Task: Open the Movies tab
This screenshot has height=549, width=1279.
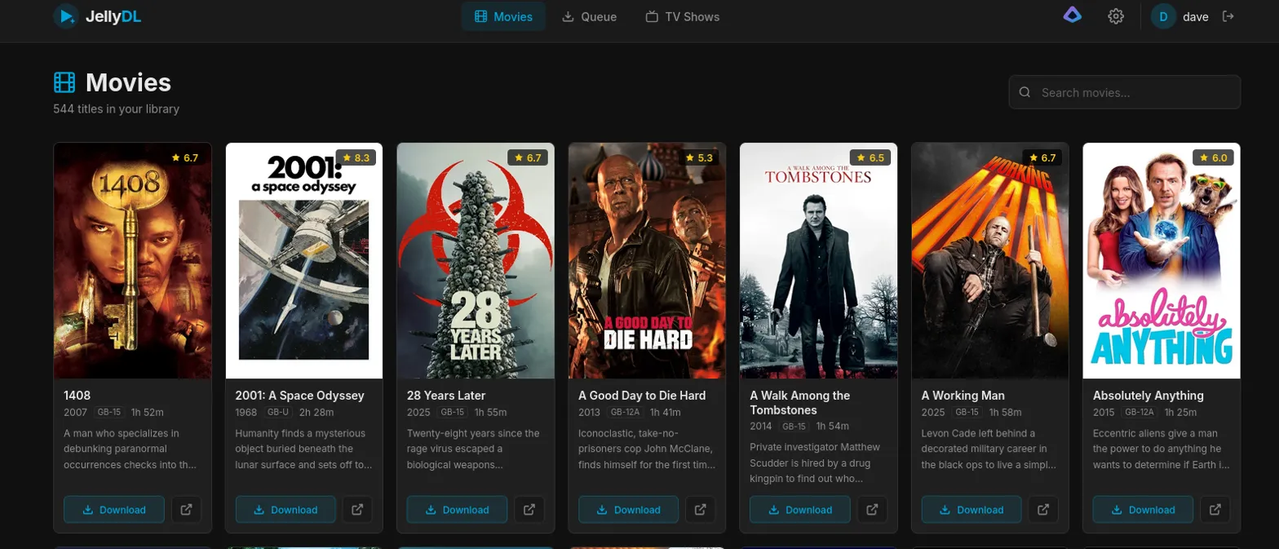Action: click(503, 17)
